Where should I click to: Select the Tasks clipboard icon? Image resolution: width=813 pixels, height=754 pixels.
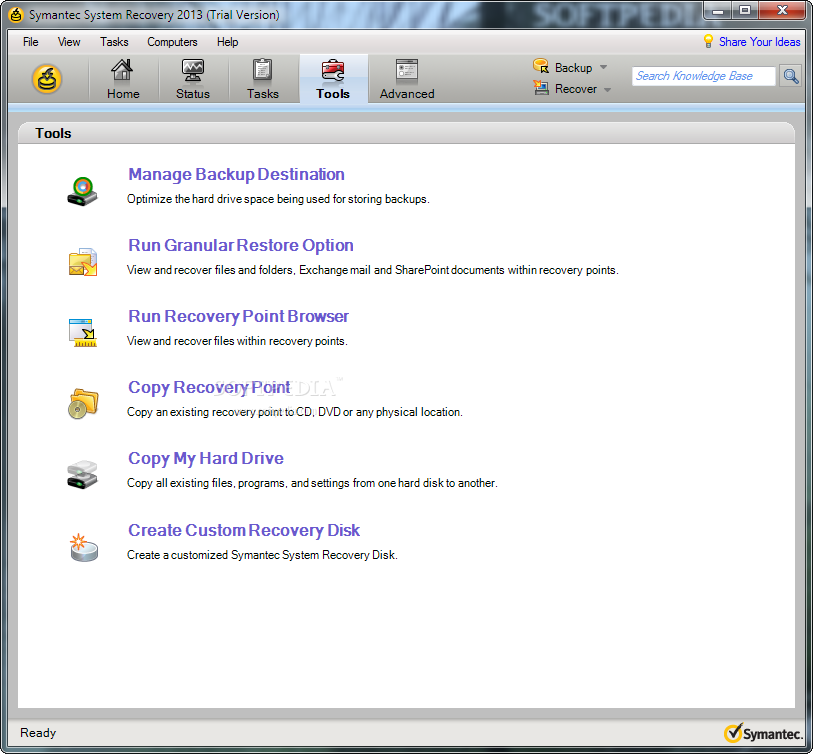[262, 70]
